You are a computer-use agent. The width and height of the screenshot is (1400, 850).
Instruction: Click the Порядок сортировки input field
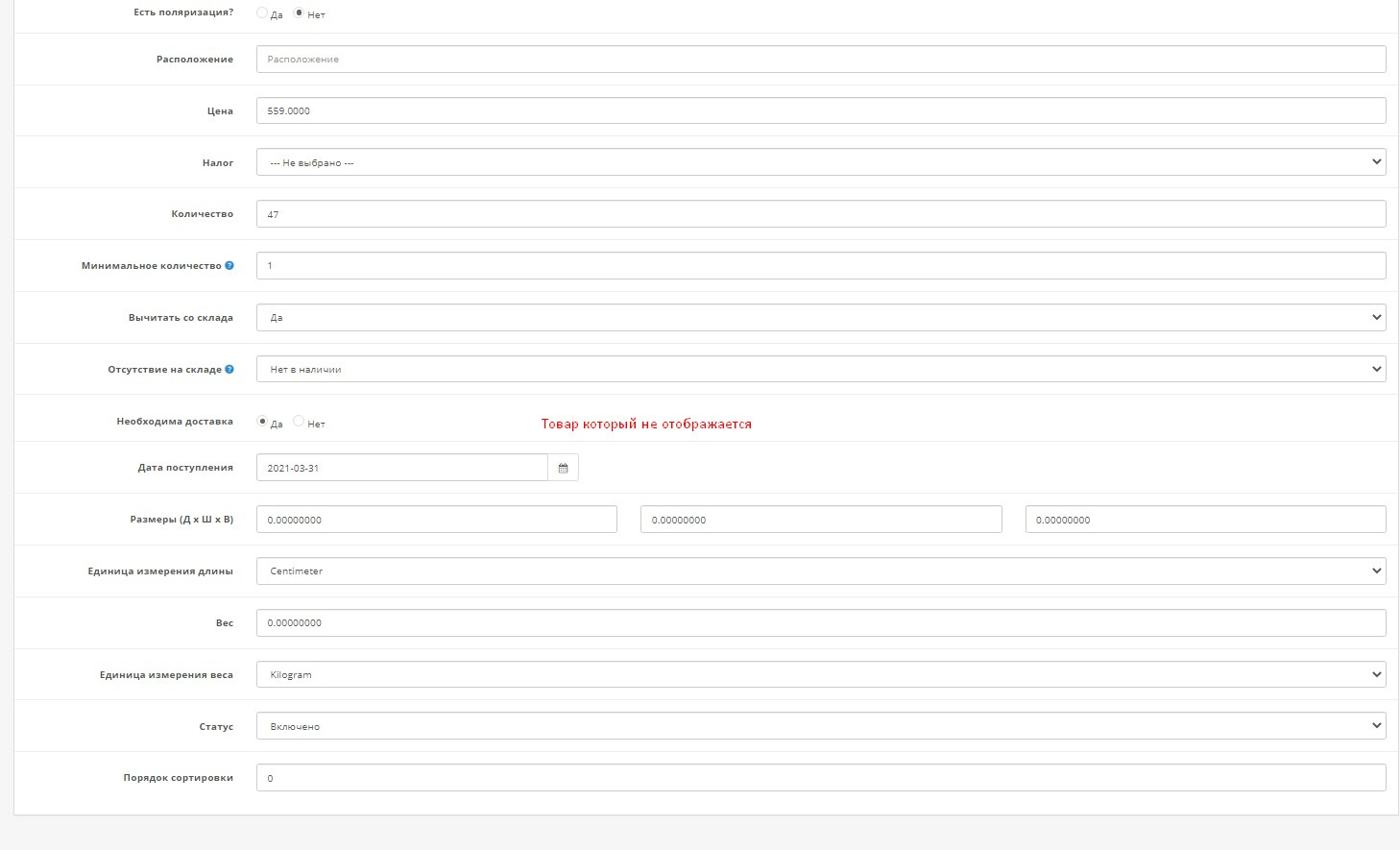[x=821, y=778]
